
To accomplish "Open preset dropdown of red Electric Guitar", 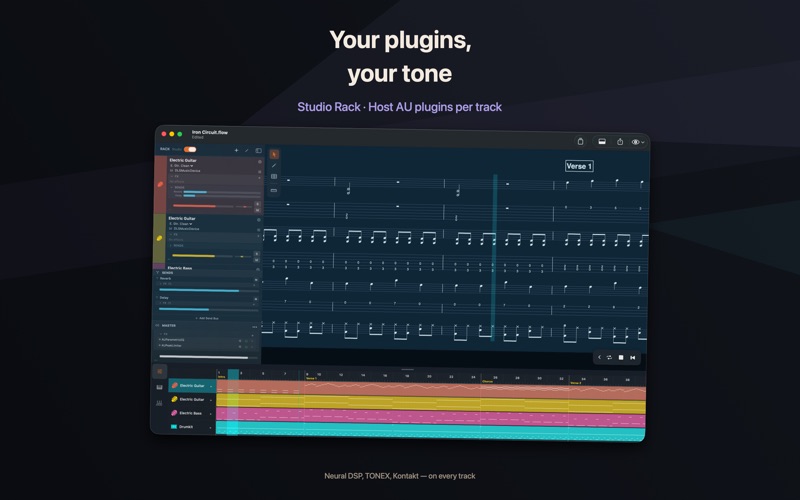I will 182,166.
